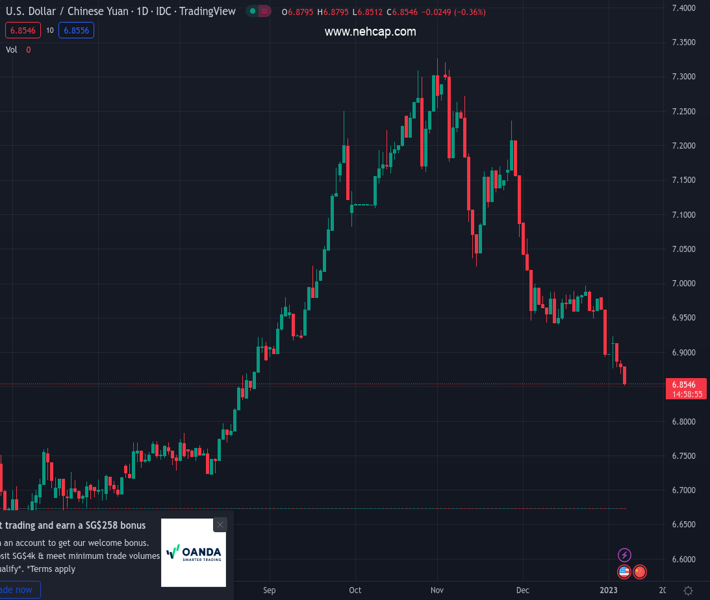Click the 6.8000 price axis label
The image size is (710, 600).
click(684, 422)
